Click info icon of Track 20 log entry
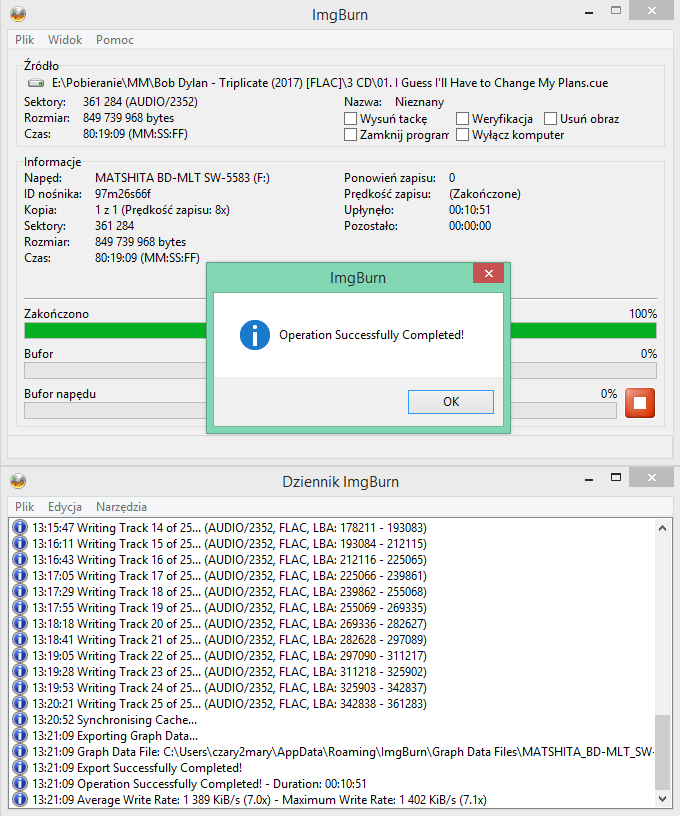680x816 pixels. click(x=19, y=624)
